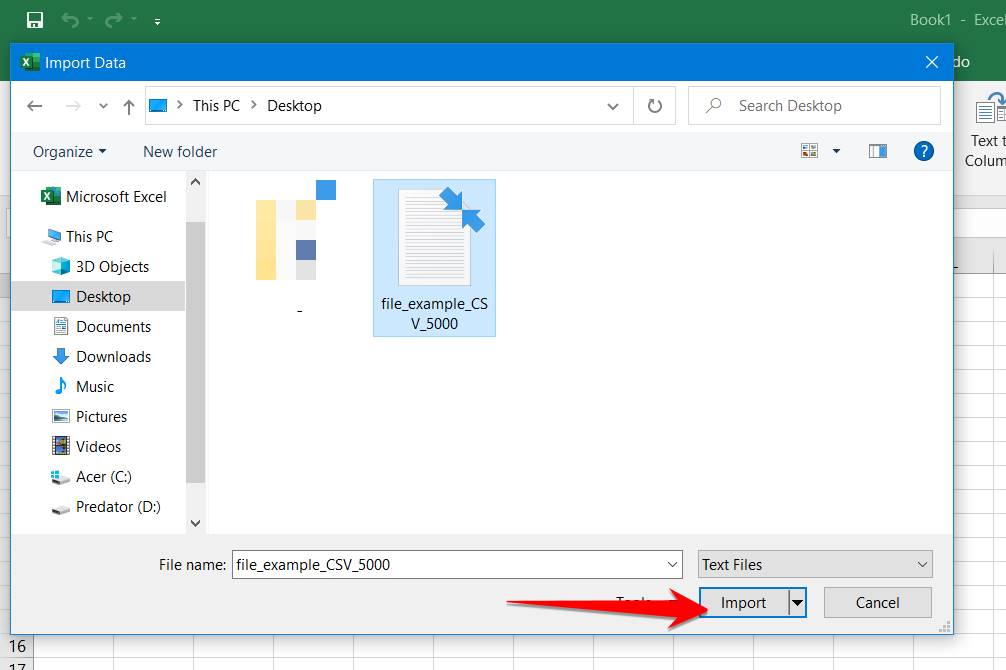Open the blue Help question mark
Image resolution: width=1006 pixels, height=670 pixels.
pos(923,151)
